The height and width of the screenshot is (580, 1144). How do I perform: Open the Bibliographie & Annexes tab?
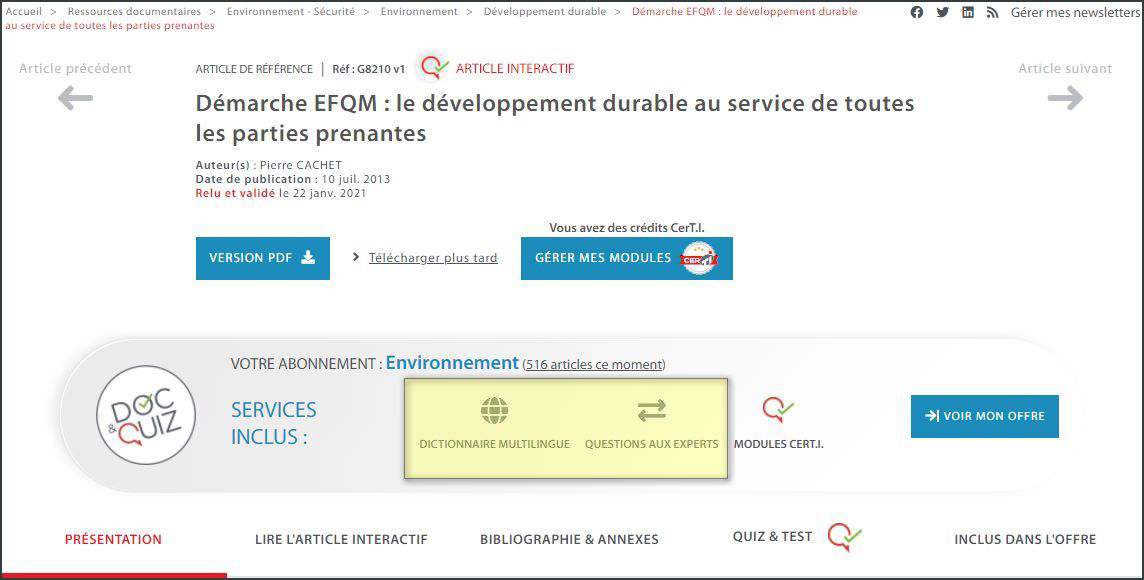(569, 539)
